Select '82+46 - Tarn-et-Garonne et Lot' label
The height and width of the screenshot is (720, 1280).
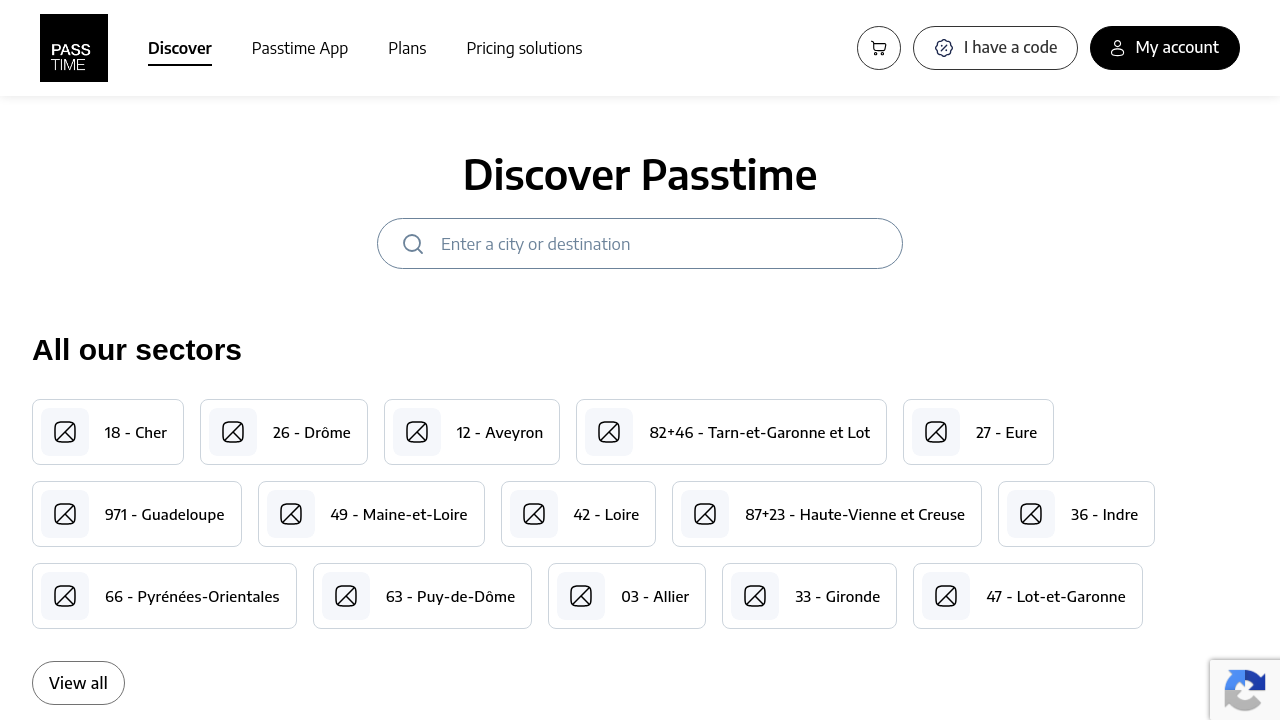point(760,432)
